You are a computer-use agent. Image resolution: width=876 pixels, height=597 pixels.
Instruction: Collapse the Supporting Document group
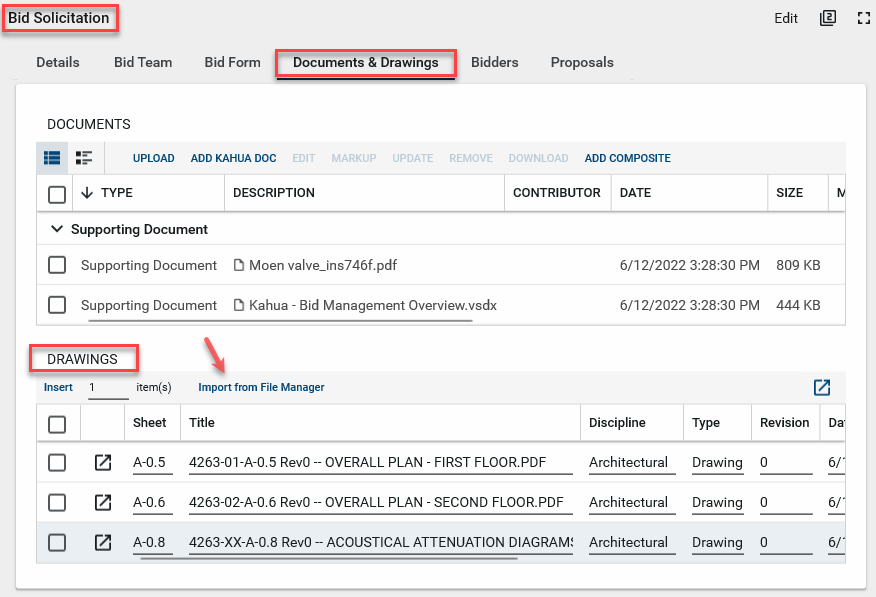pos(56,229)
